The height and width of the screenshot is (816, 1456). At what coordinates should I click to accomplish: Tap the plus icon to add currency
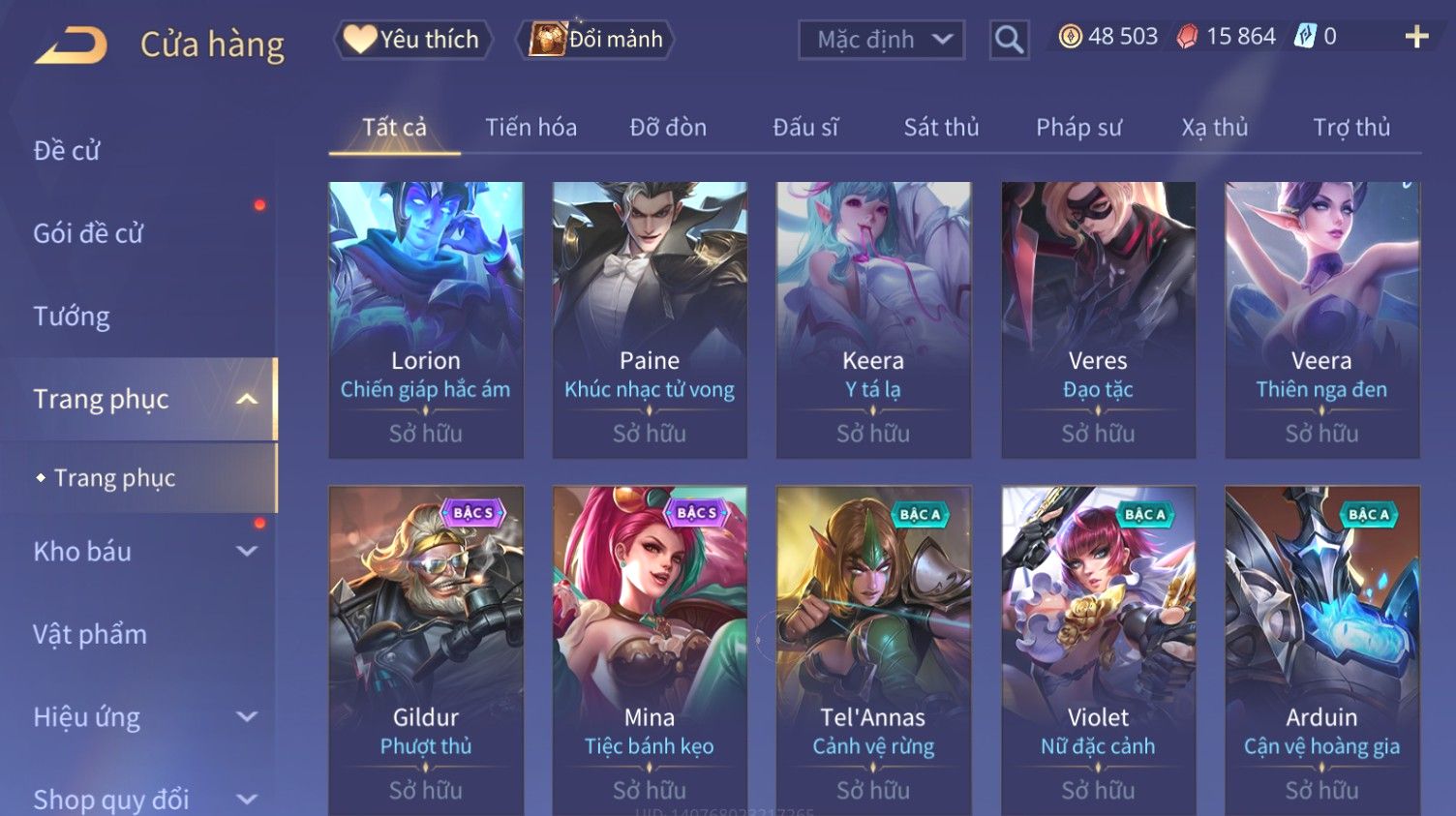[x=1416, y=37]
